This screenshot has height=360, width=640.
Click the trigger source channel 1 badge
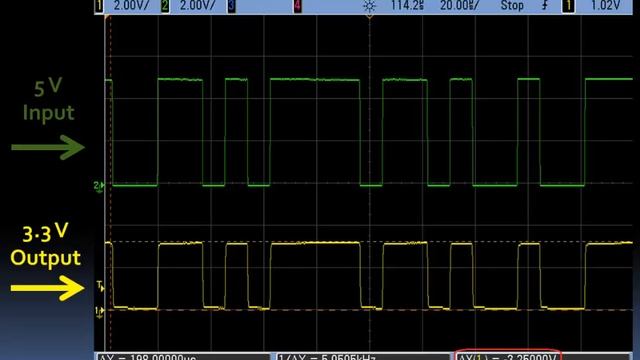point(568,6)
